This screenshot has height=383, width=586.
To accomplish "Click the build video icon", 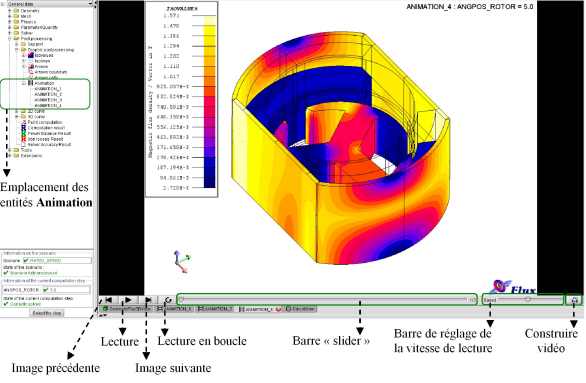I will point(575,300).
